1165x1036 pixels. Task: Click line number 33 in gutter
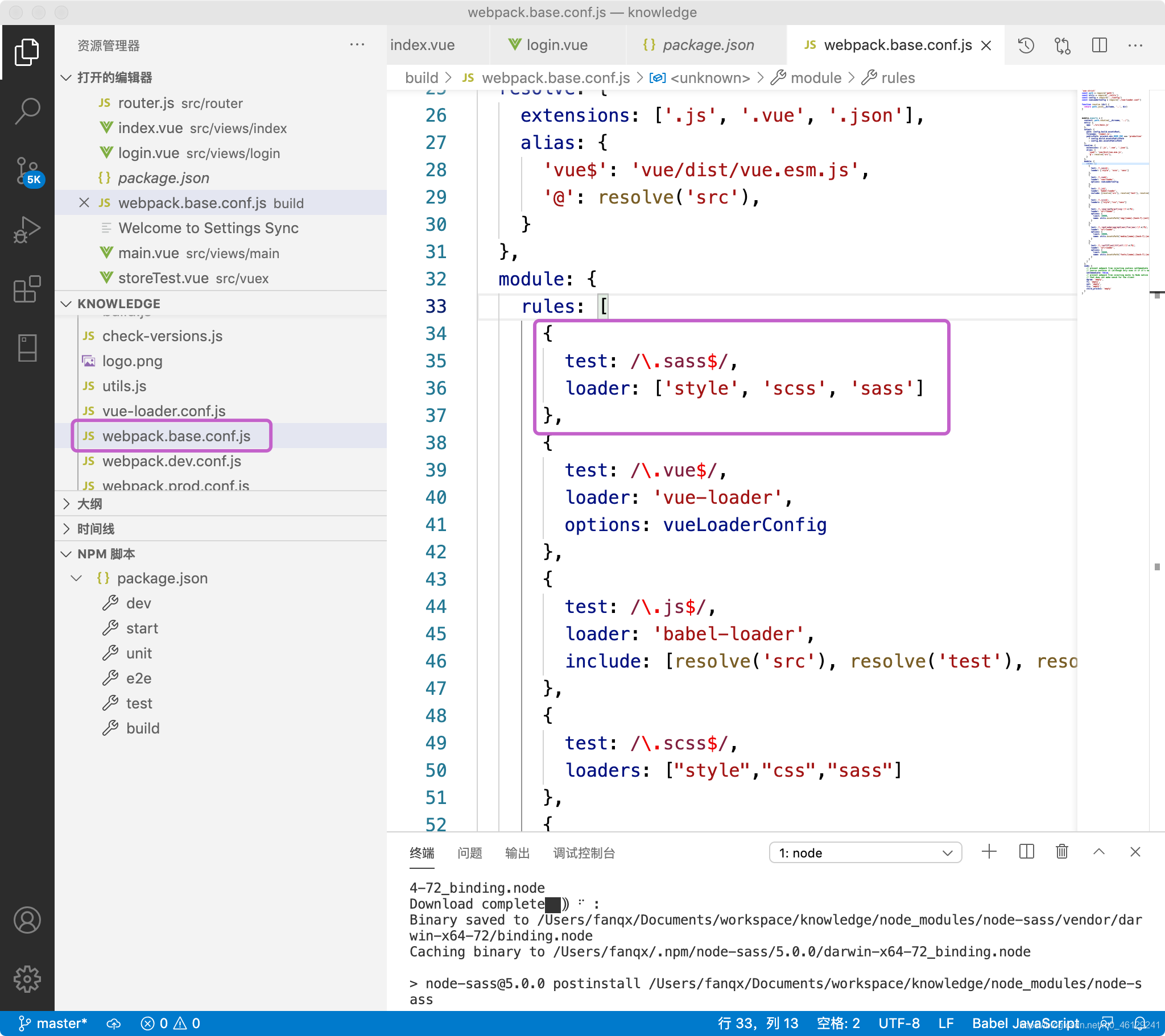click(435, 306)
